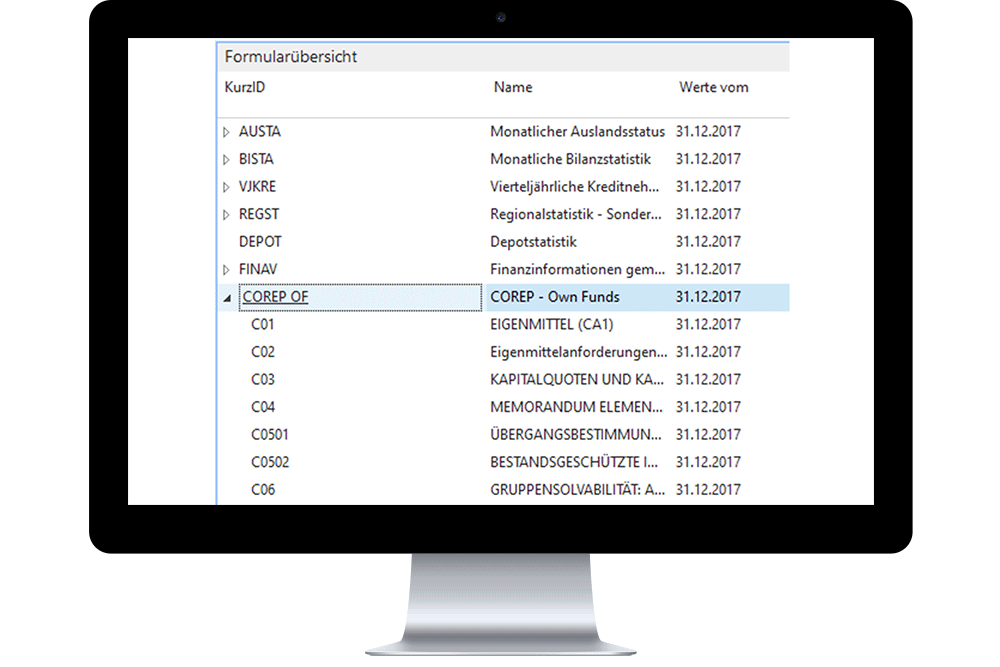This screenshot has height=667, width=1000.
Task: Expand the FINAV node chevron
Action: pyautogui.click(x=225, y=269)
